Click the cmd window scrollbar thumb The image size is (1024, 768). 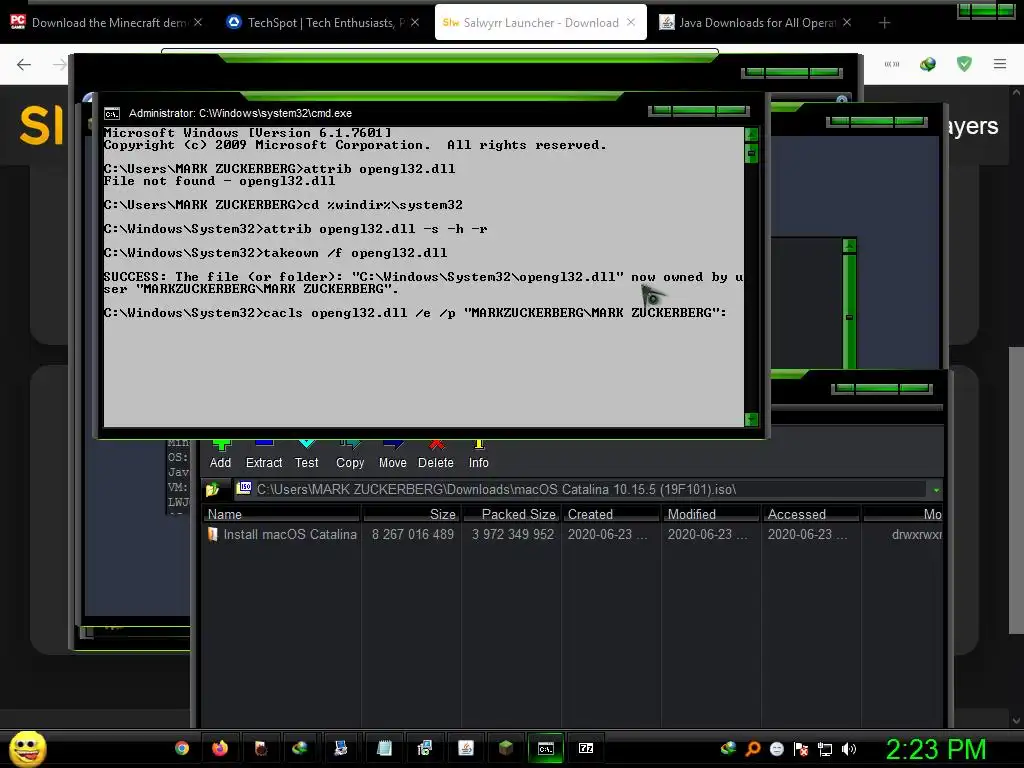click(x=751, y=153)
